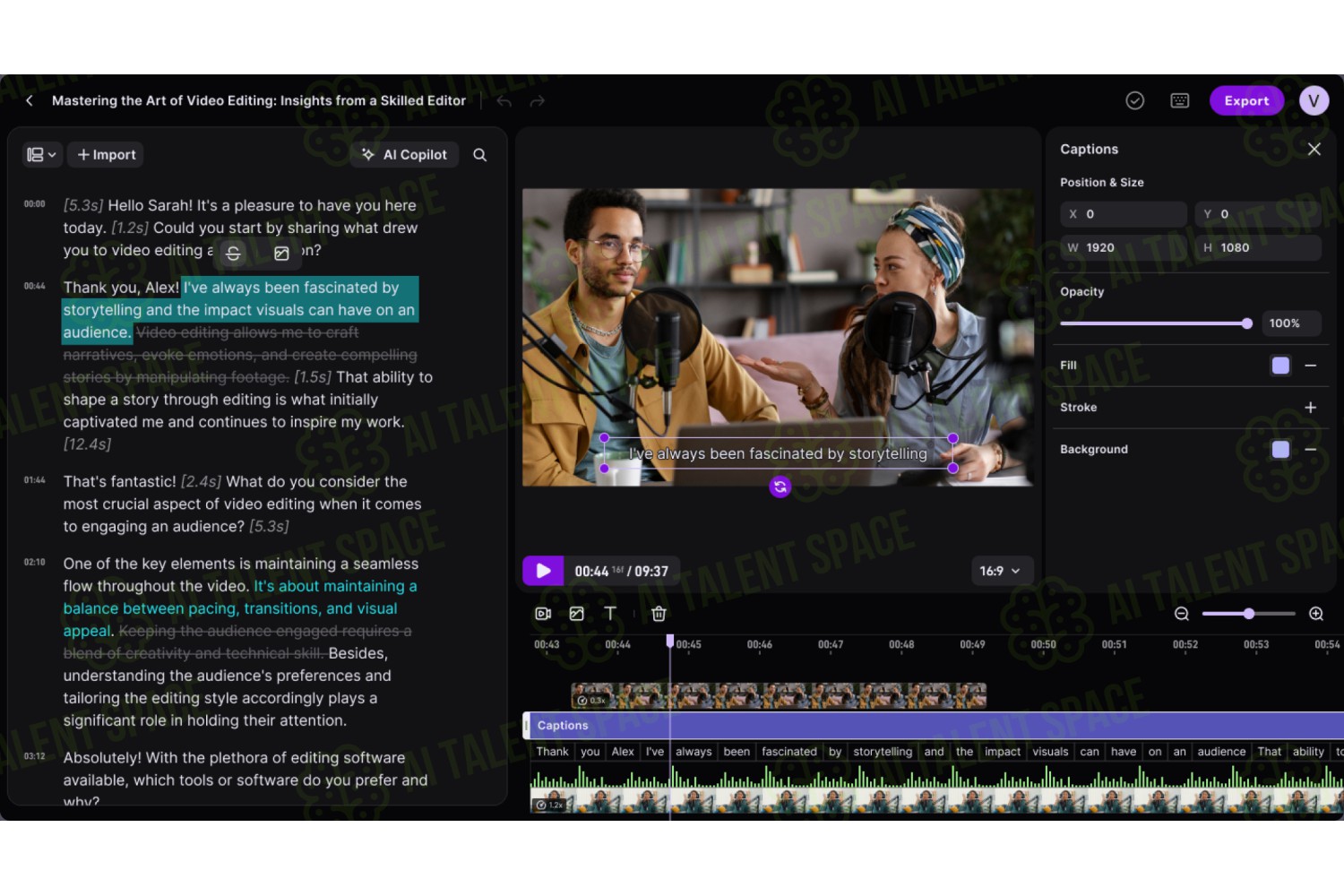
Task: Click the [12.4s] pause marker in transcript
Action: click(87, 444)
